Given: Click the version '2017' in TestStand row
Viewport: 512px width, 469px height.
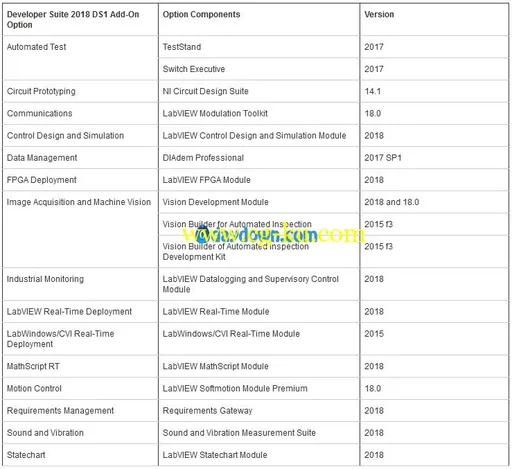Looking at the screenshot, I should pyautogui.click(x=374, y=47).
